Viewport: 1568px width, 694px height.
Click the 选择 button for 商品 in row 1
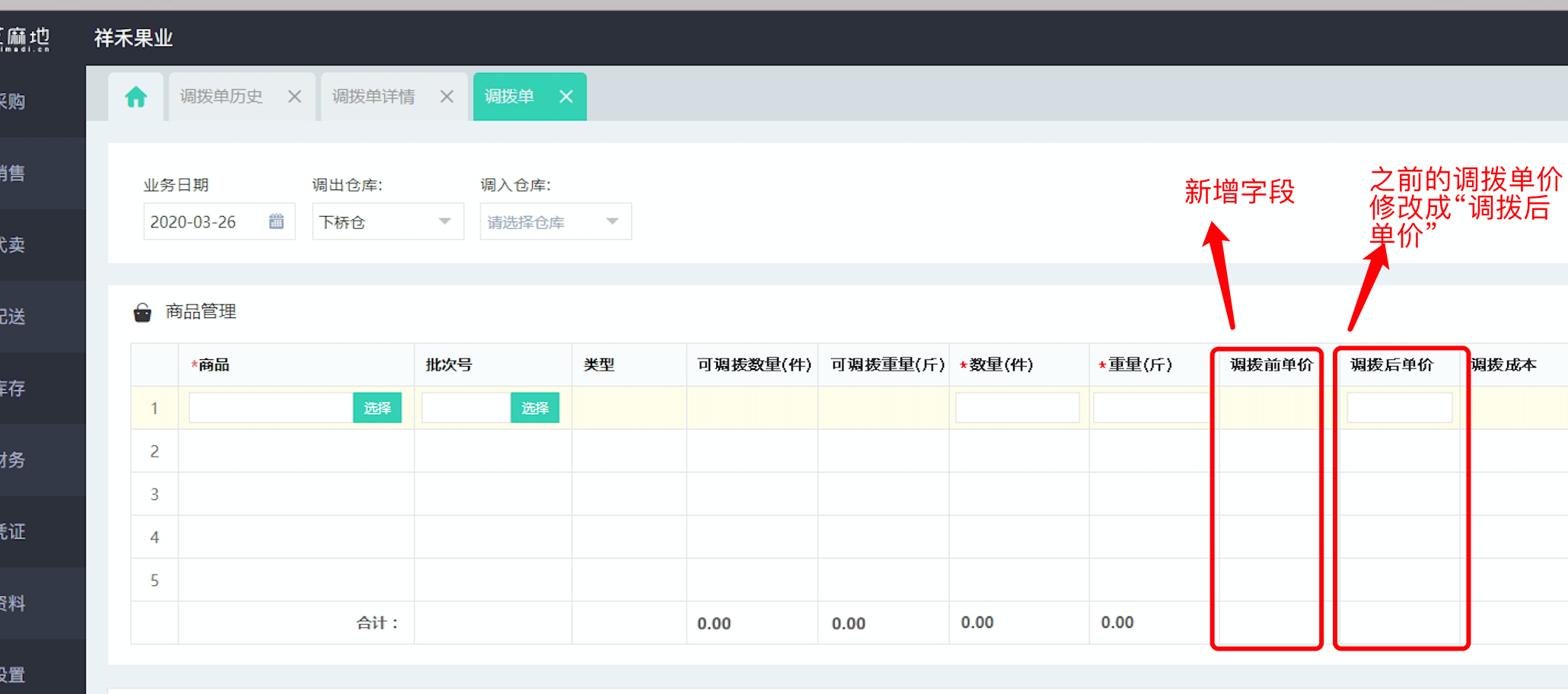point(378,408)
